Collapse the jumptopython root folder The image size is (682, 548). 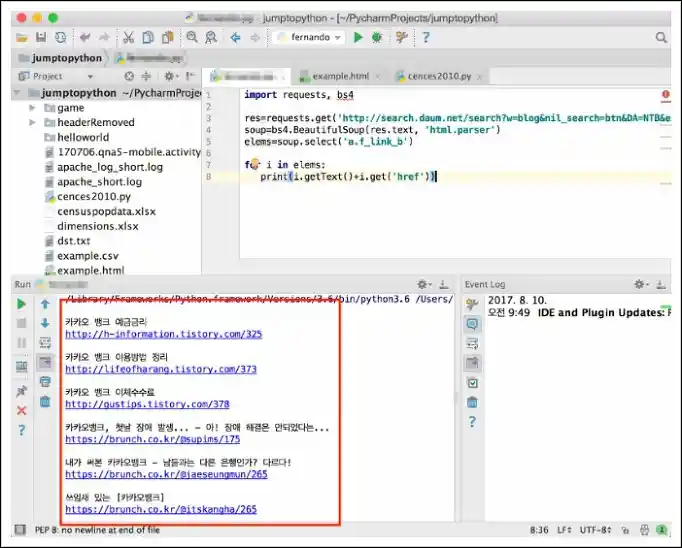click(x=17, y=93)
